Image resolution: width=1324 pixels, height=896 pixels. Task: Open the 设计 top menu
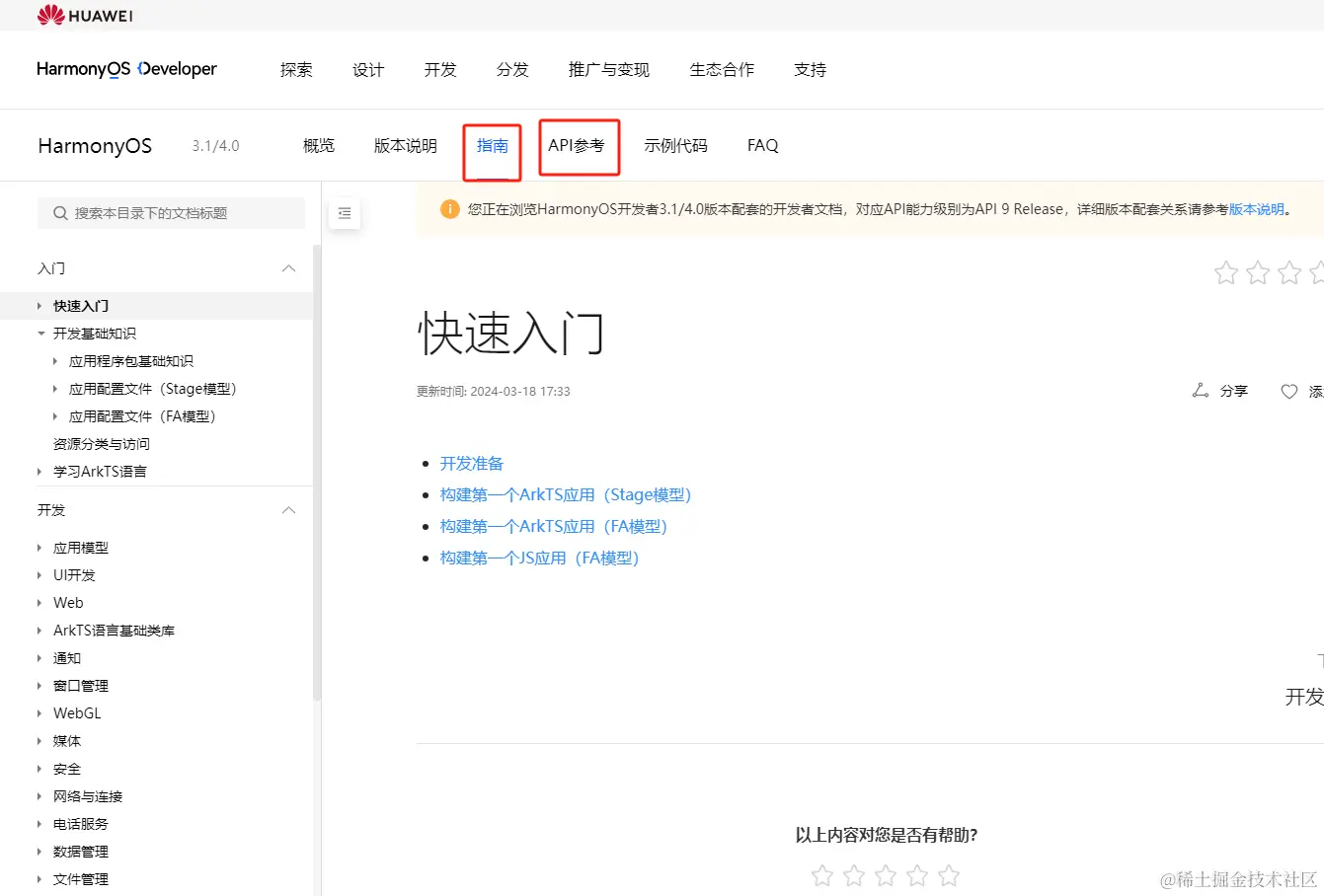[x=368, y=69]
